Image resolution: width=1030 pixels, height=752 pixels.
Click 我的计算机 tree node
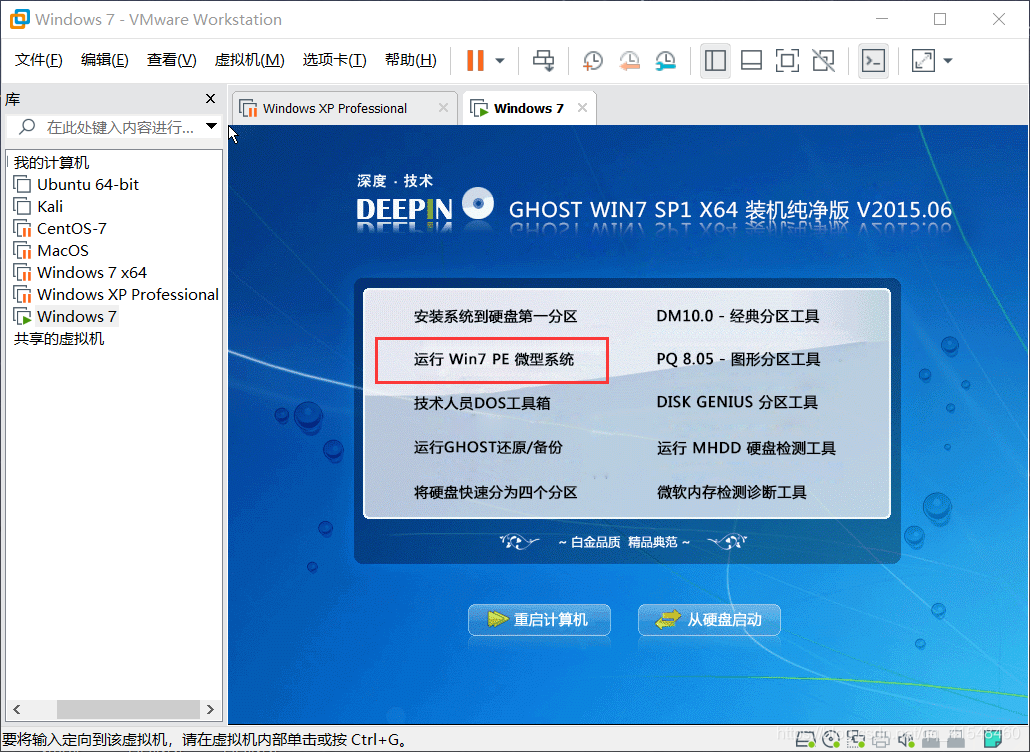[51, 162]
